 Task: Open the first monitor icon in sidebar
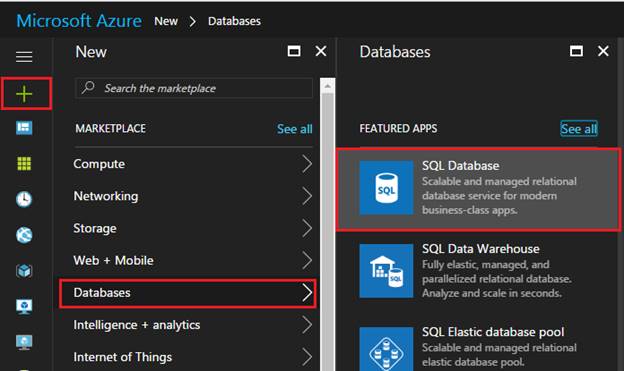24,307
